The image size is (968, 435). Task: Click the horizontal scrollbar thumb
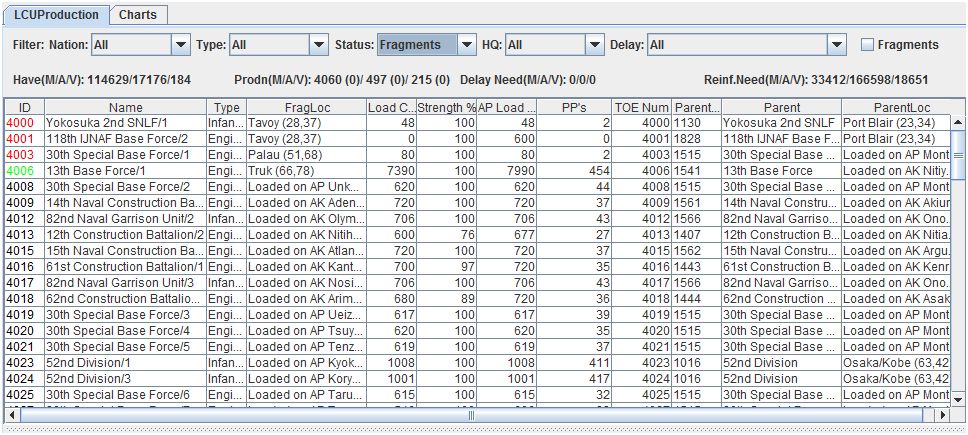472,415
